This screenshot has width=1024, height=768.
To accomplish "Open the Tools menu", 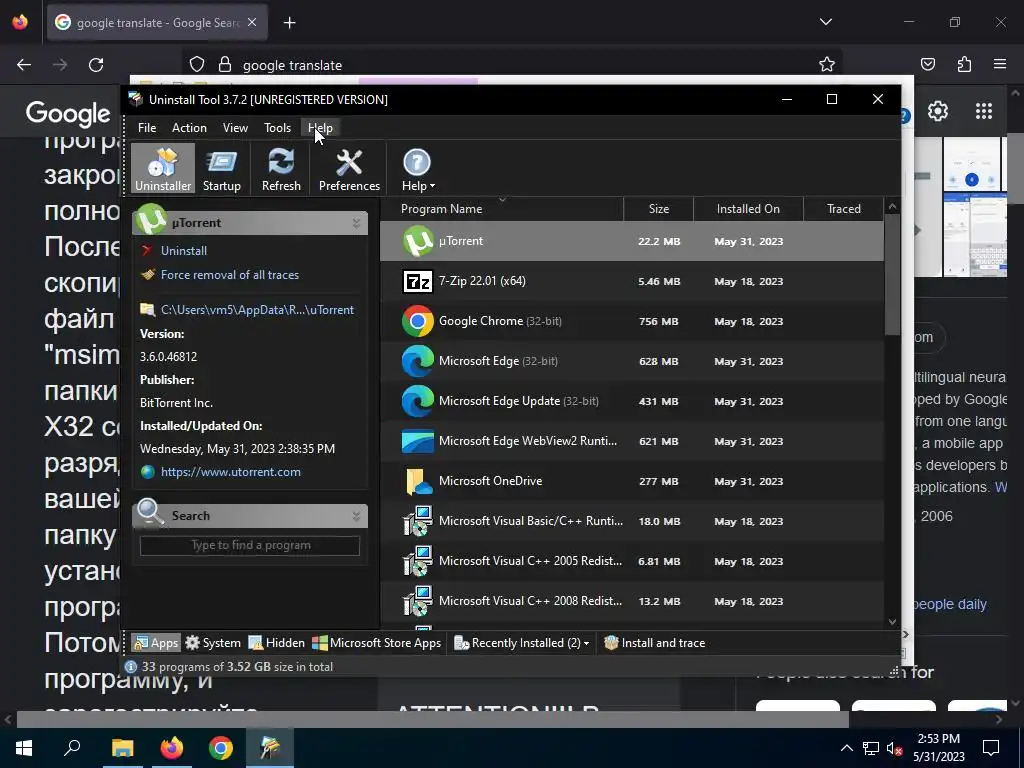I will pos(277,128).
